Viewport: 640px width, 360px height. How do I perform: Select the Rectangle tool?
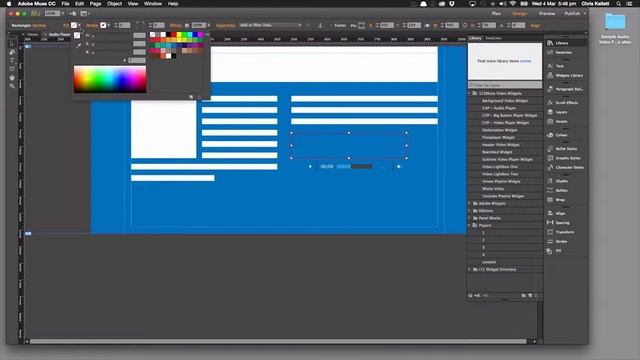tap(12, 69)
